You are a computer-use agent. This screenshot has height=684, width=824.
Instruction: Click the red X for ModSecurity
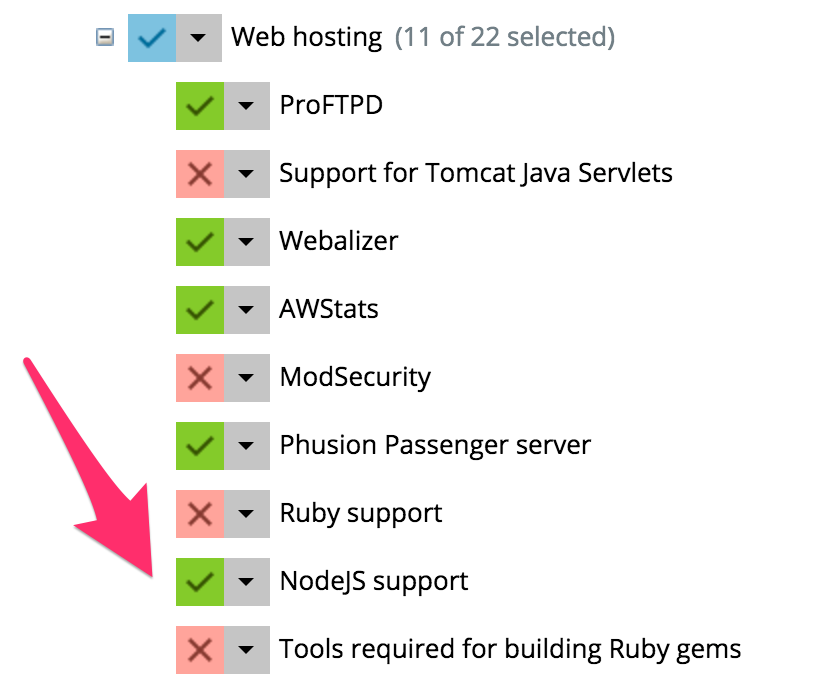200,378
